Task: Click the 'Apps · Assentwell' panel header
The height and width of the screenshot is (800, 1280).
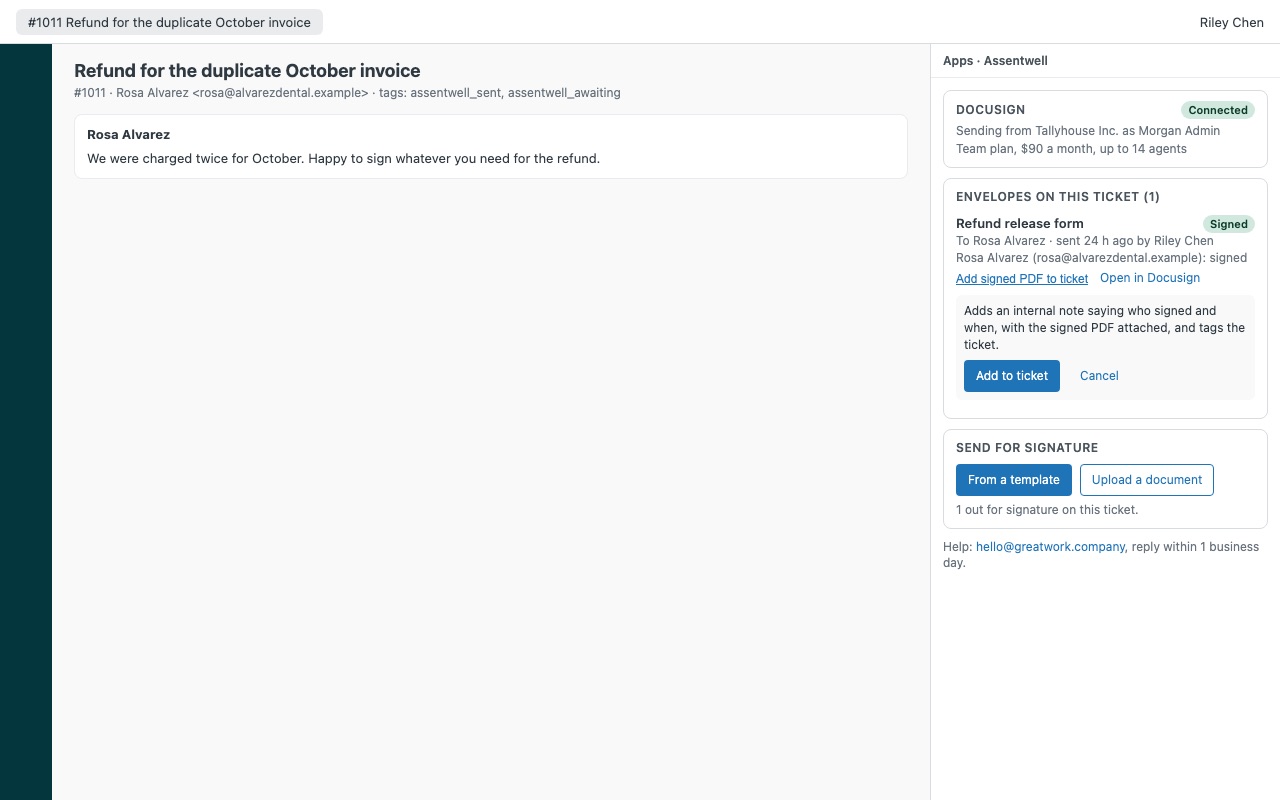Action: click(995, 61)
